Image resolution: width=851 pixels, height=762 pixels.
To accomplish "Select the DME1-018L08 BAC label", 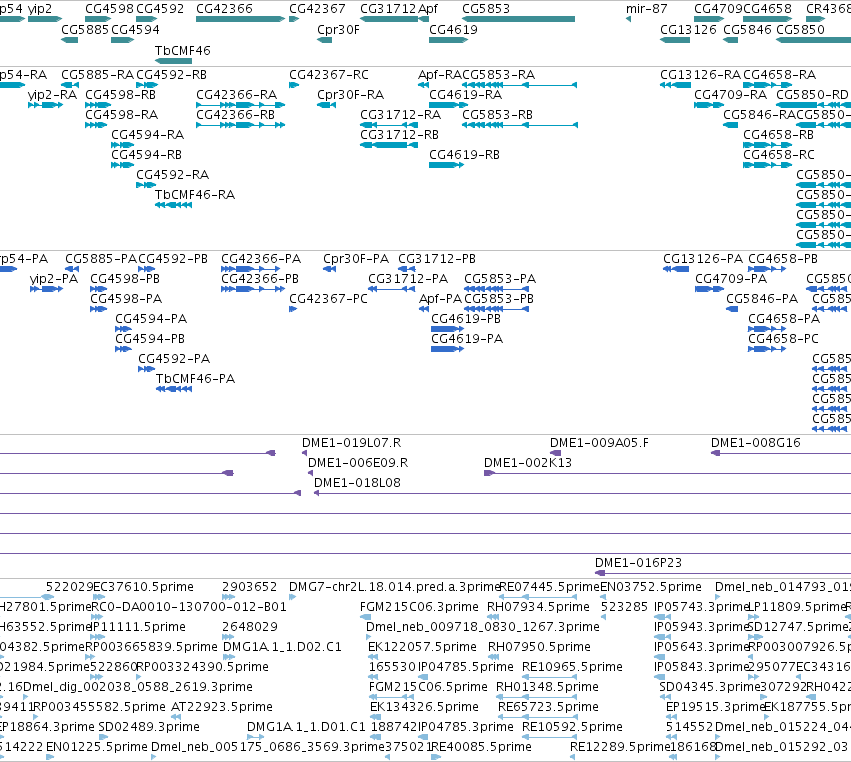I will click(x=357, y=483).
